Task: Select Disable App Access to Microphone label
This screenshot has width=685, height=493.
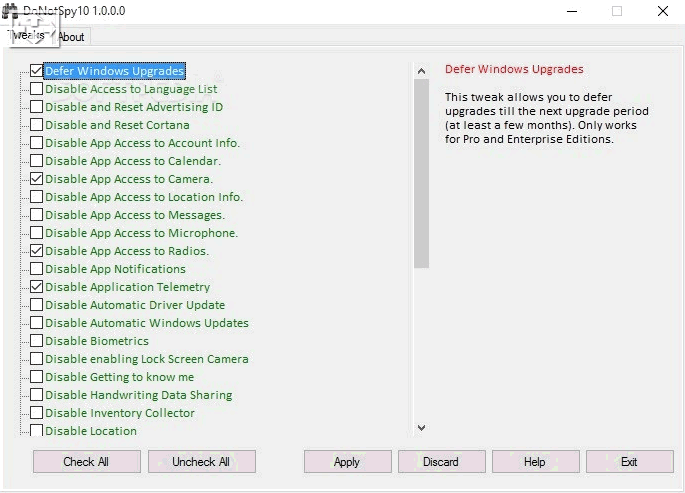Action: (142, 233)
